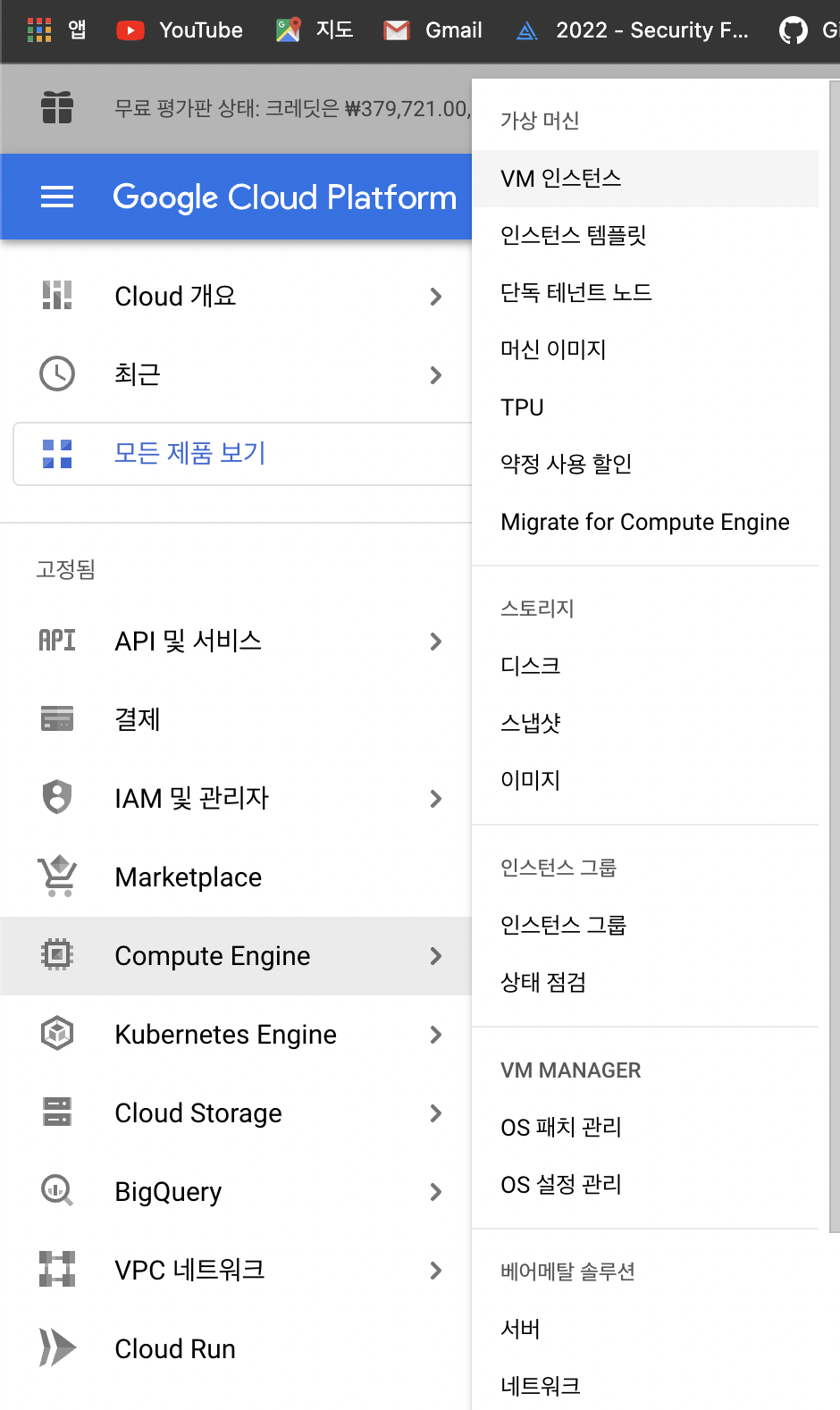840x1410 pixels.
Task: Open the apps grid bookmark icon
Action: click(39, 30)
